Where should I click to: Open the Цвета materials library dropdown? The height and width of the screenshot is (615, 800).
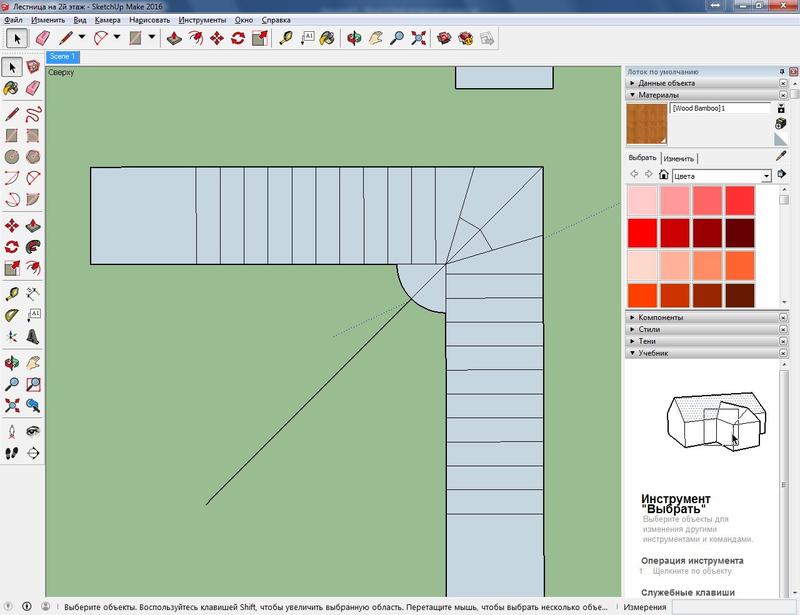pos(766,175)
